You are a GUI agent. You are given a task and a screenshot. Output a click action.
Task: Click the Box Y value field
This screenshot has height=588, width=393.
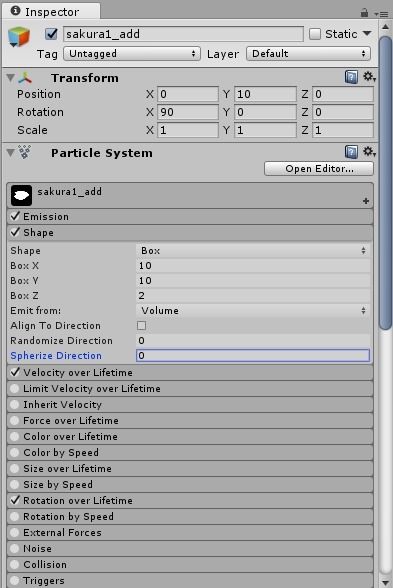[253, 280]
